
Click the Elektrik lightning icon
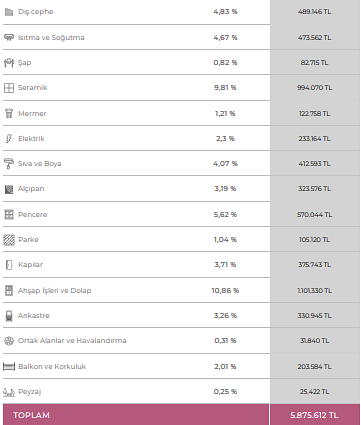(x=9, y=139)
